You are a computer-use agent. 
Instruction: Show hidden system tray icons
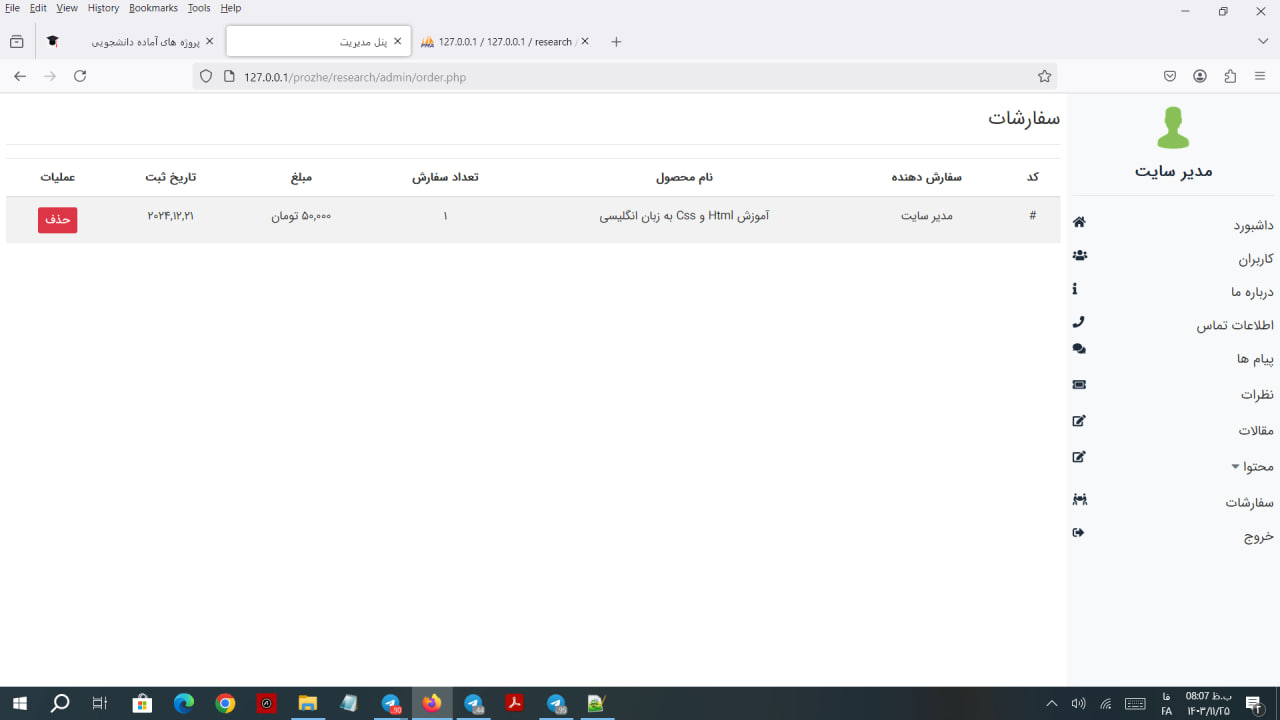point(1051,704)
